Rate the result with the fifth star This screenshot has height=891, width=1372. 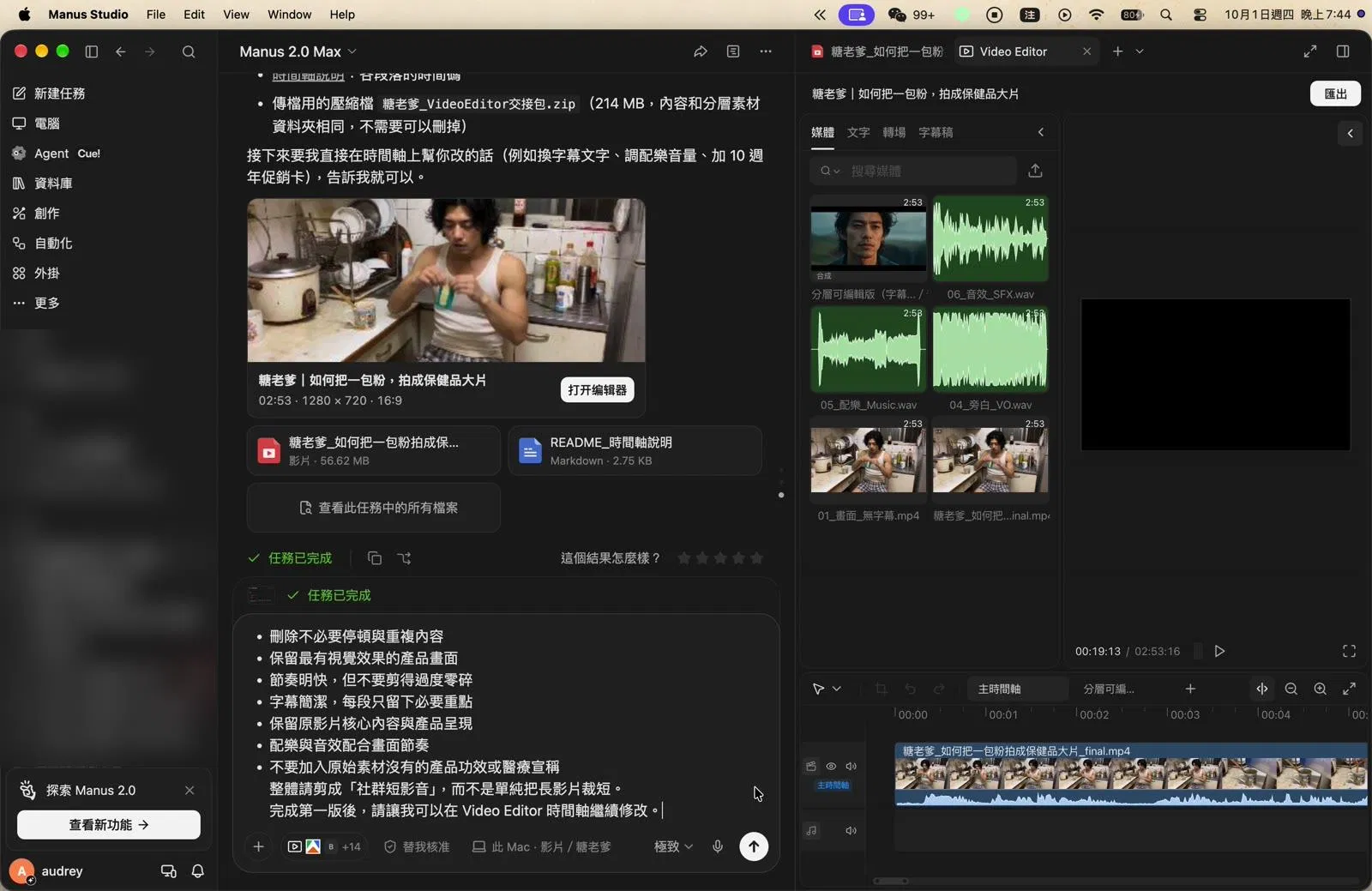(756, 558)
